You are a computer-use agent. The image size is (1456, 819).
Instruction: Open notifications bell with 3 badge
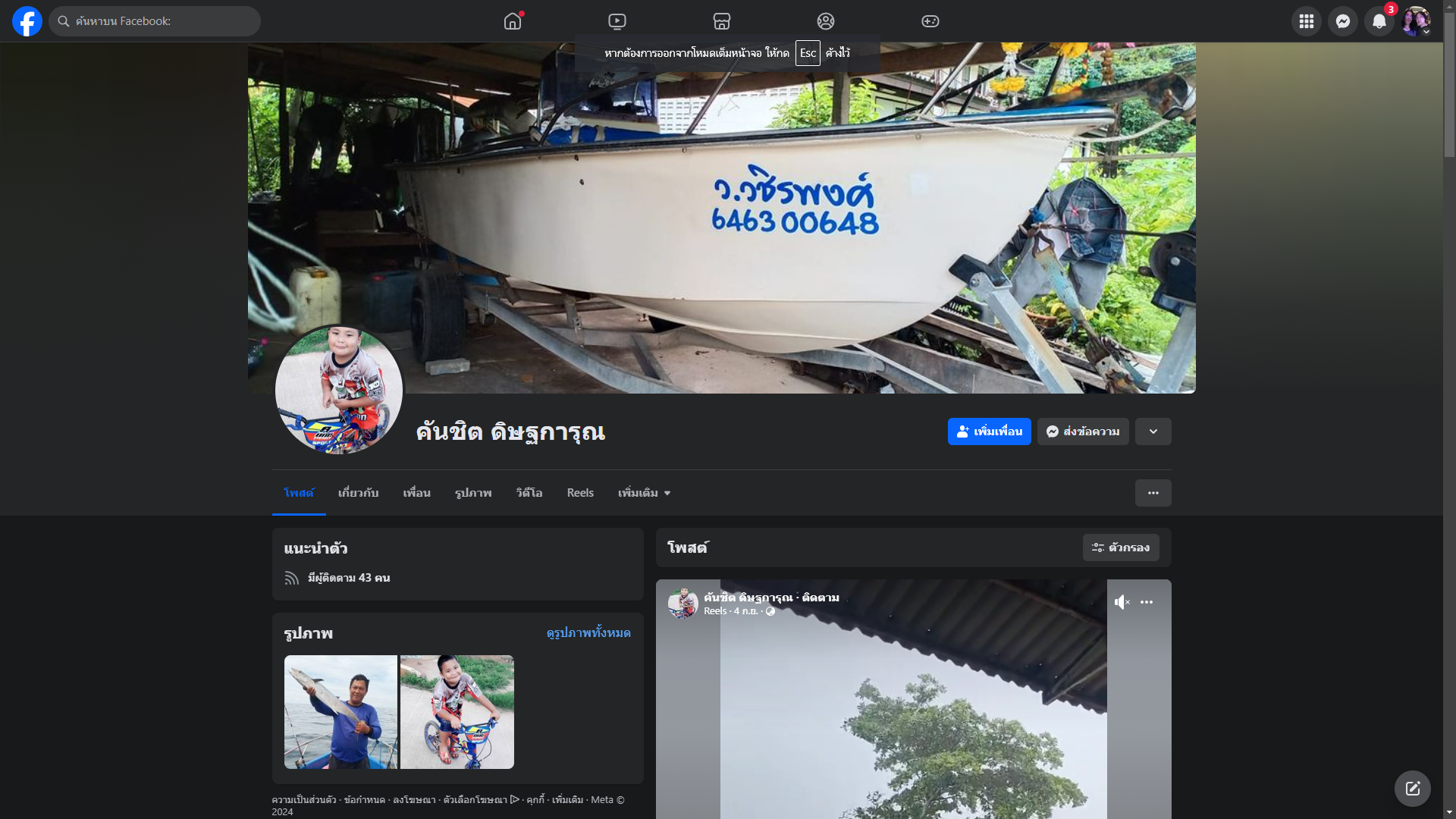tap(1379, 21)
